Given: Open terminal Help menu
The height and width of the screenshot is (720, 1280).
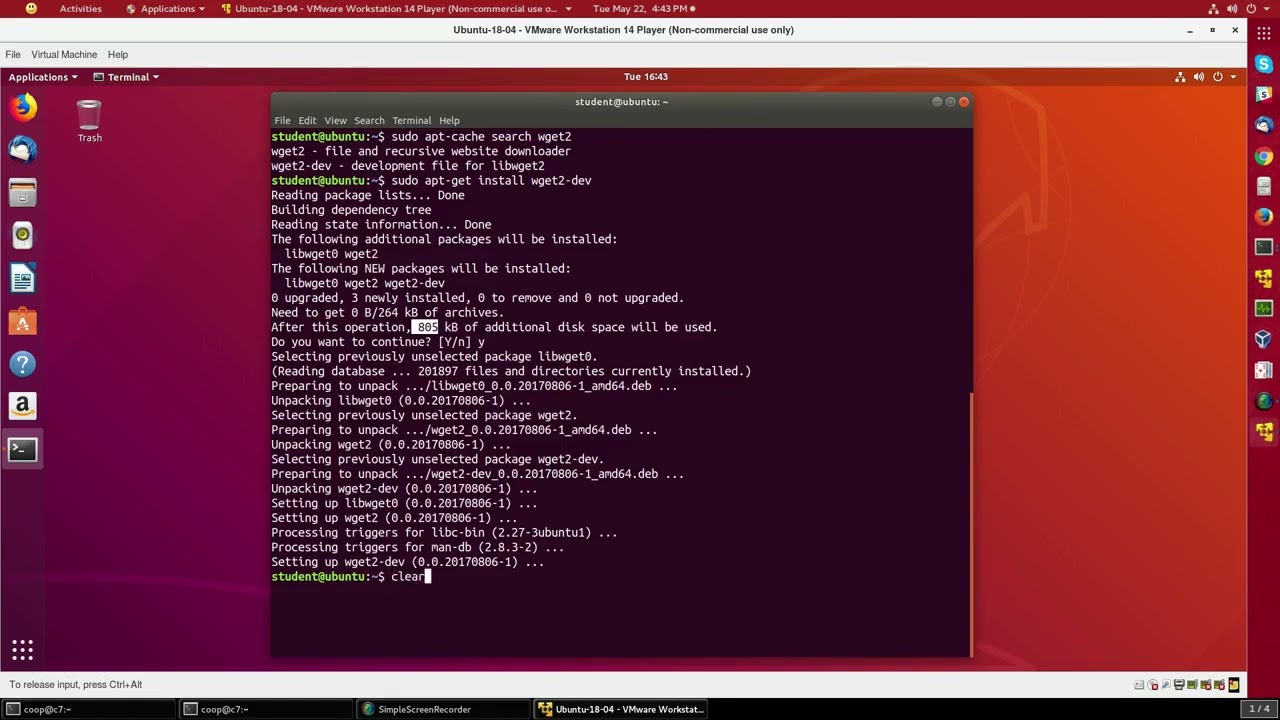Looking at the screenshot, I should click(x=449, y=121).
